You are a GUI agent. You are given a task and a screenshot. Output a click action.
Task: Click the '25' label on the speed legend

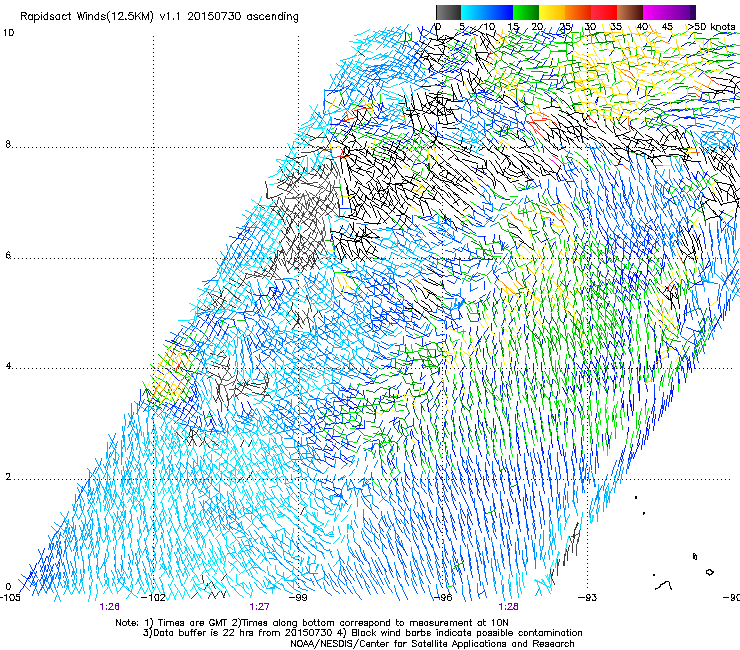point(565,27)
